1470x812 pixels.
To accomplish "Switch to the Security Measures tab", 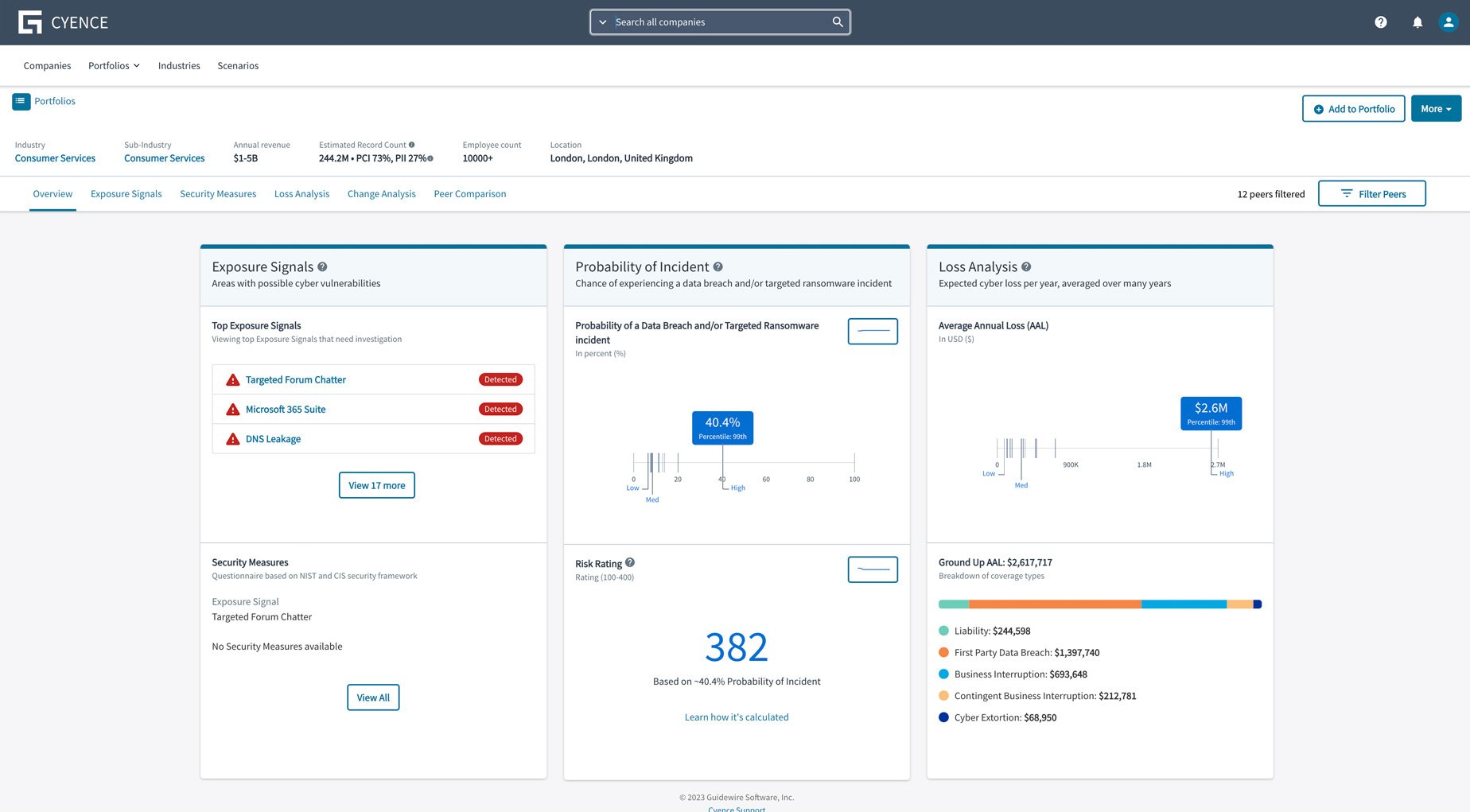I will coord(218,193).
